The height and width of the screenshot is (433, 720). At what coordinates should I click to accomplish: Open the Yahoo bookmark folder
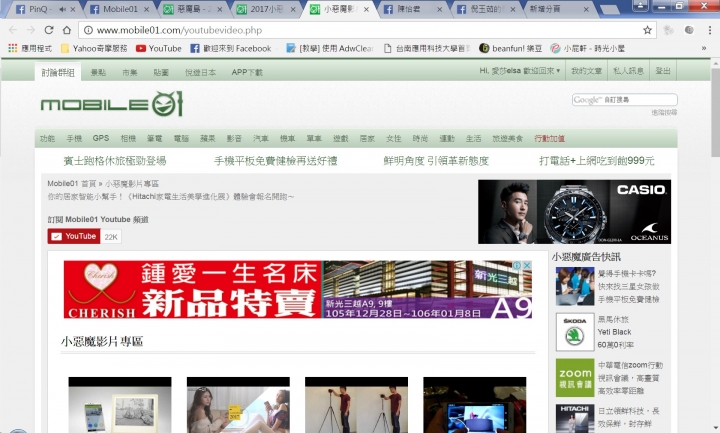click(x=94, y=48)
